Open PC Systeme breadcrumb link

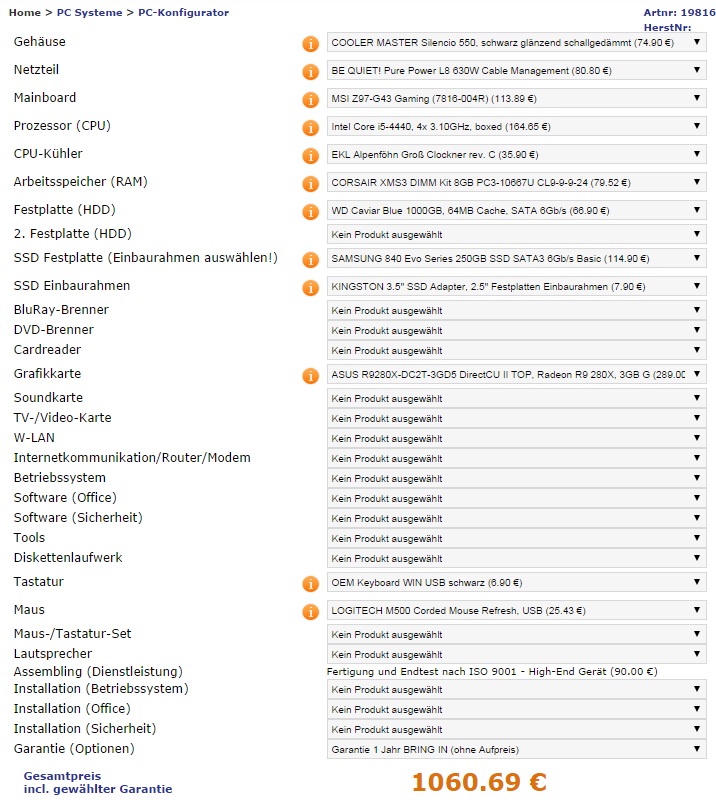tap(89, 12)
